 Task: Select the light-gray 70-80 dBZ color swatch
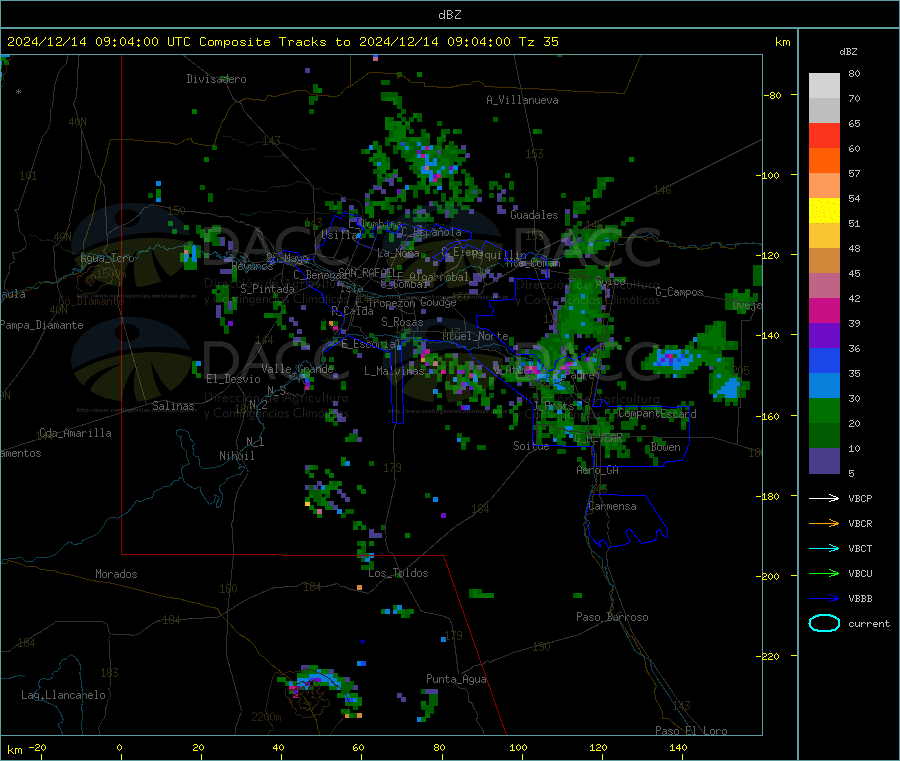[x=824, y=86]
